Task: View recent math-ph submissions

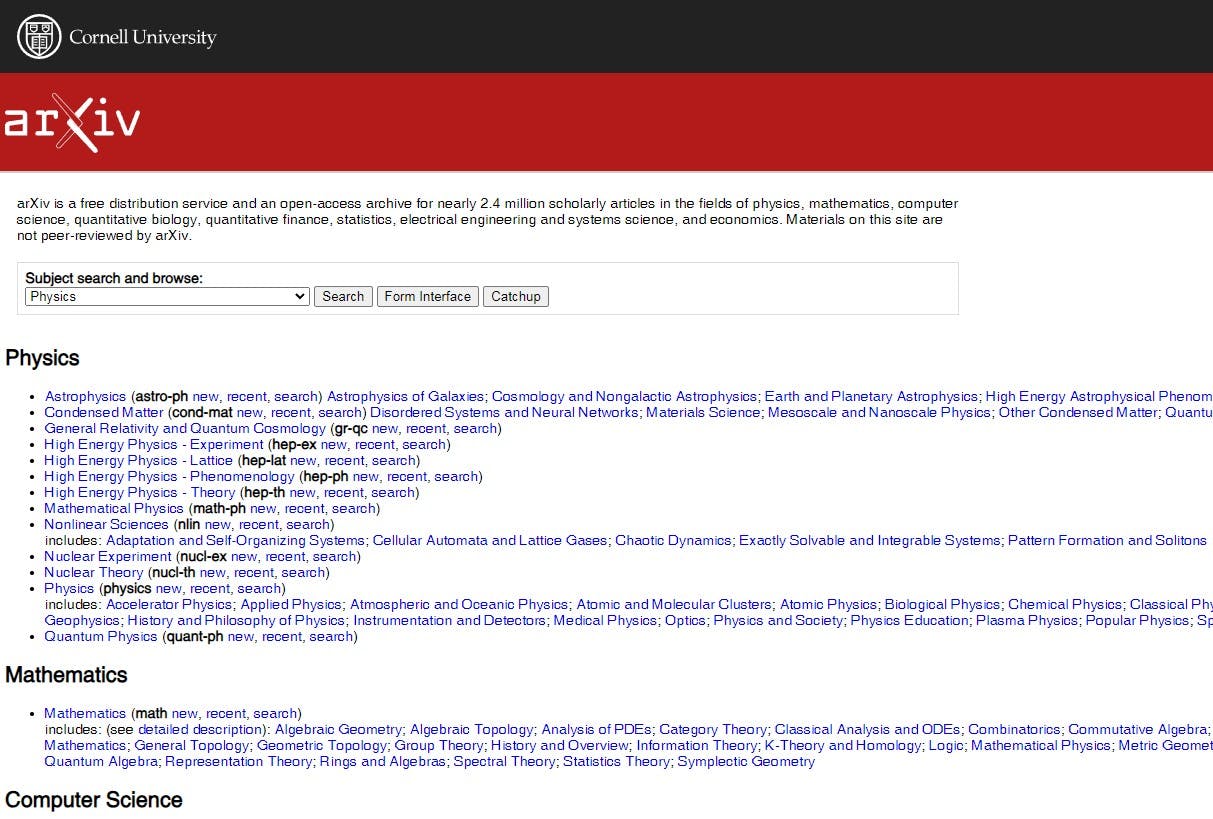Action: 305,509
